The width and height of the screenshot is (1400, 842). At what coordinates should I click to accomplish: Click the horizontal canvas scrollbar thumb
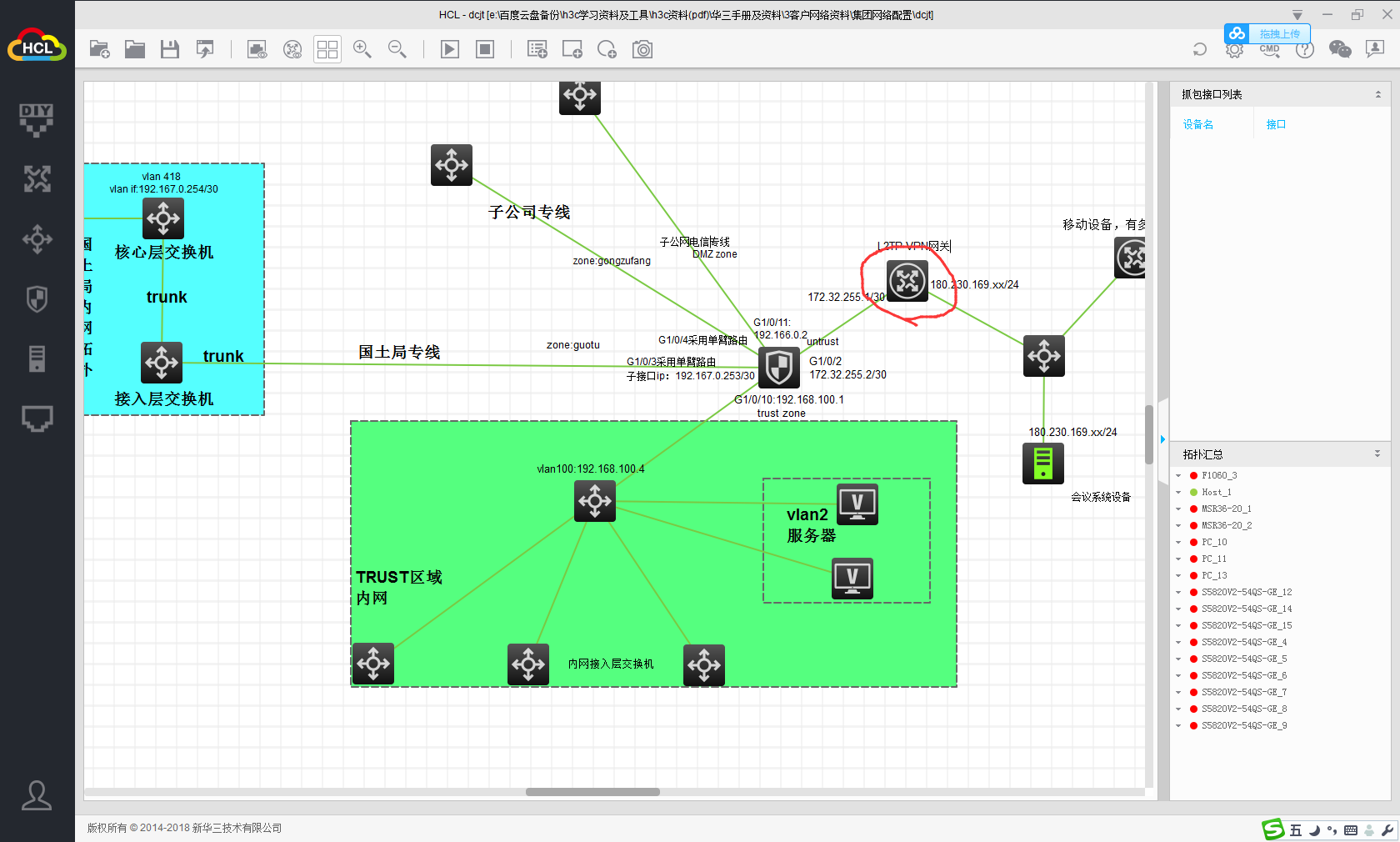coord(592,792)
